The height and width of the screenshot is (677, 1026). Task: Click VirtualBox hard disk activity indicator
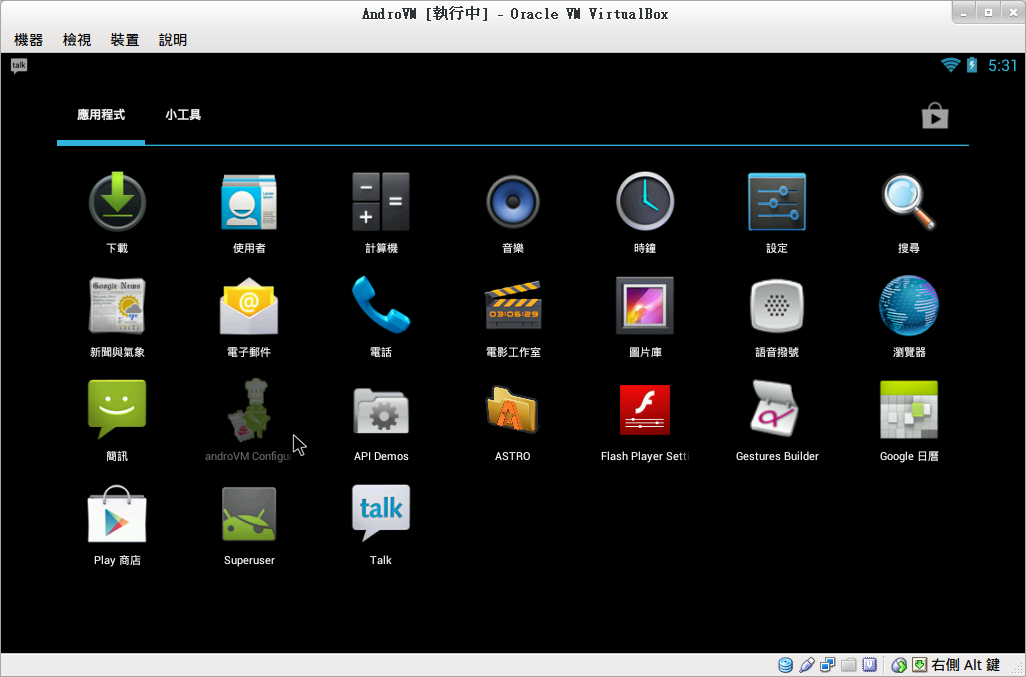point(785,665)
